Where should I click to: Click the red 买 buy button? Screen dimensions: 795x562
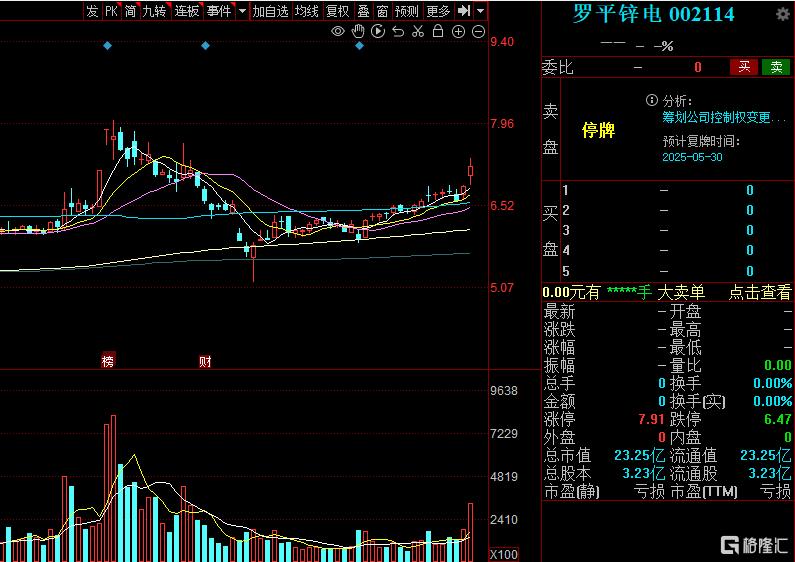(x=744, y=67)
